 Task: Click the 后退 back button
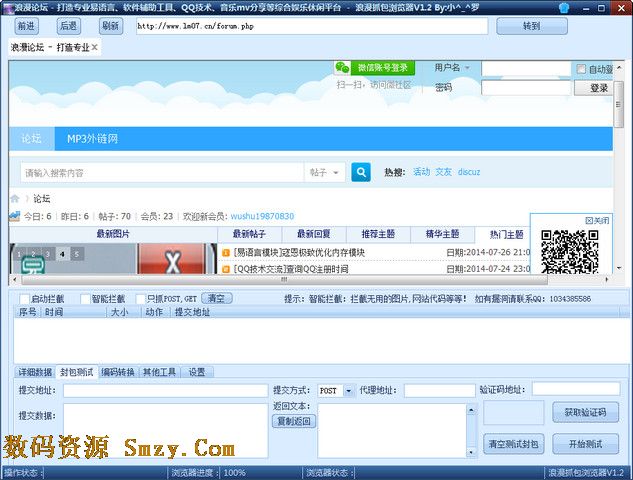tap(68, 26)
